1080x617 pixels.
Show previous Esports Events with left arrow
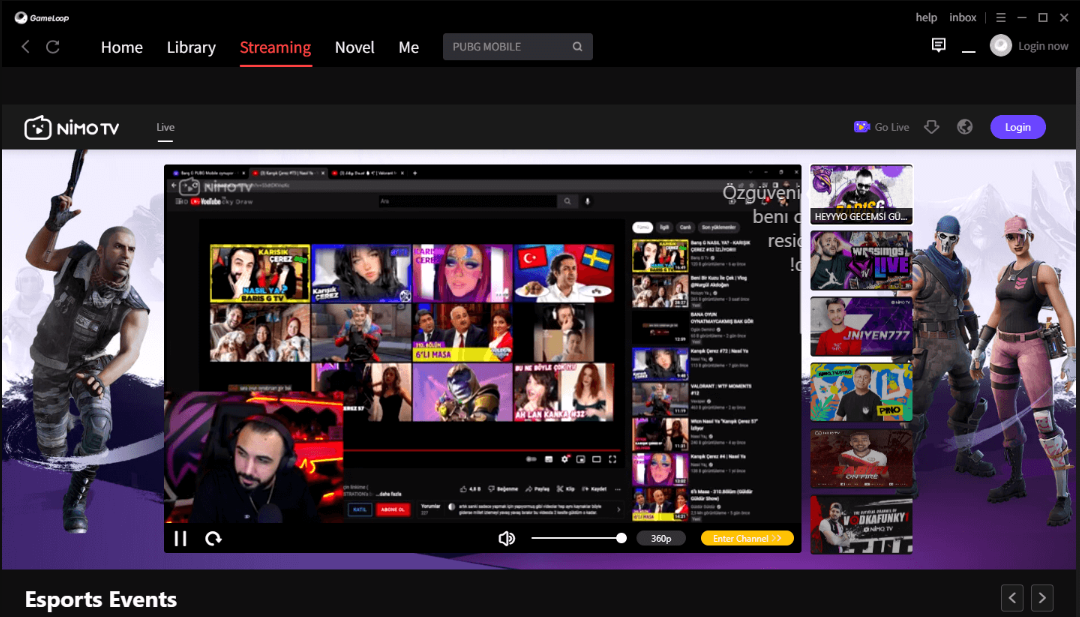pos(1012,598)
